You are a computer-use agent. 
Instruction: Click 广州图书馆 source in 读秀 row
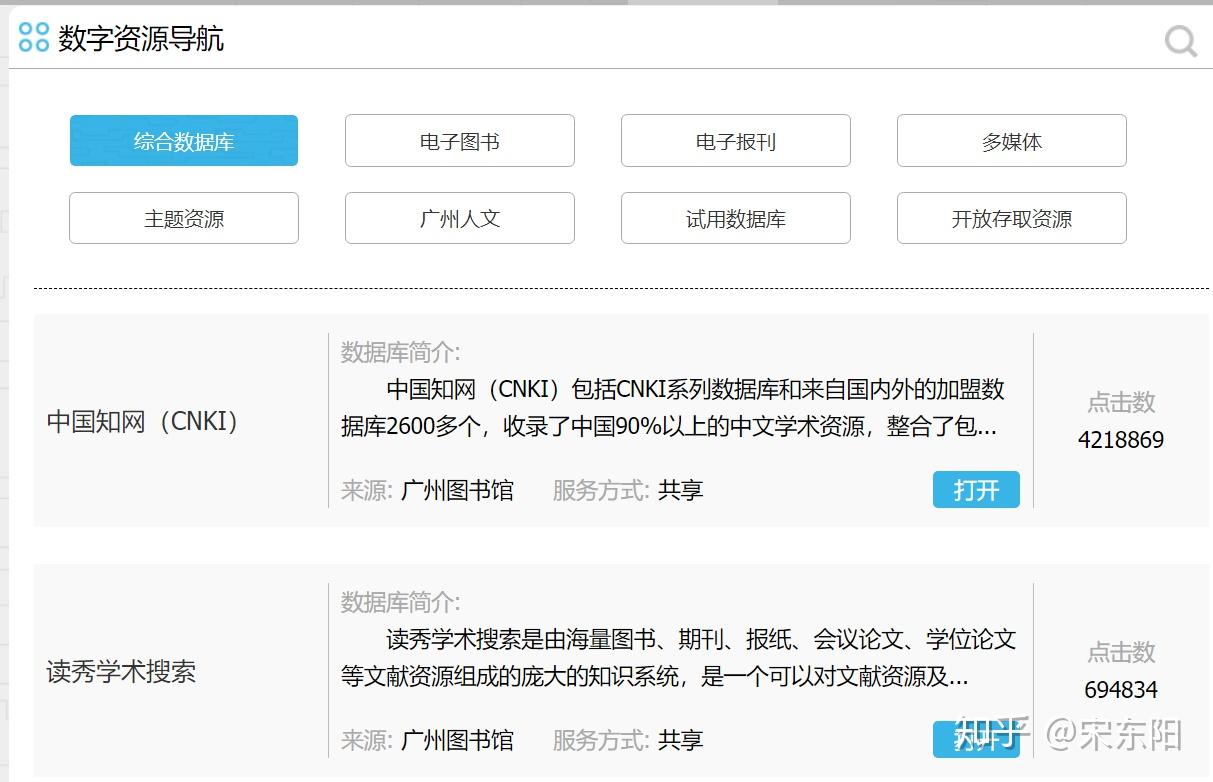click(x=457, y=740)
